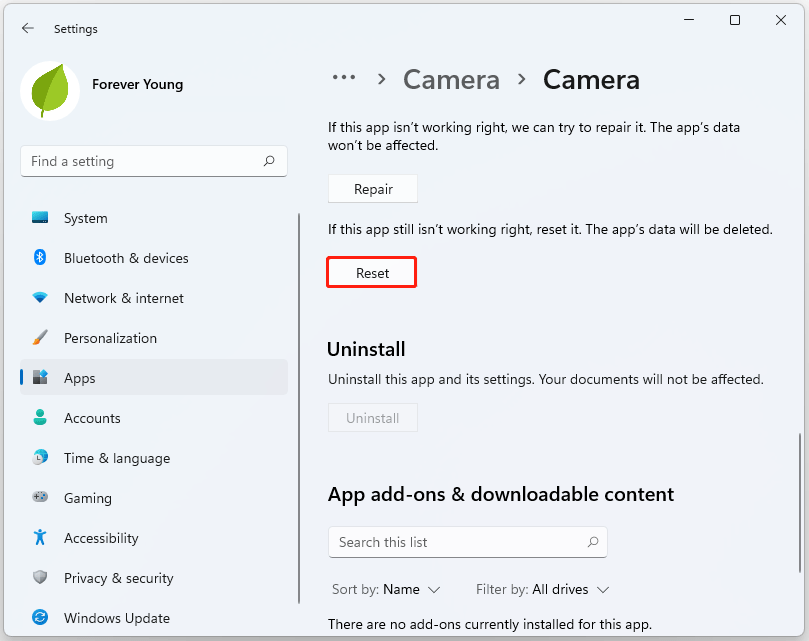Open Accounts settings
The height and width of the screenshot is (641, 809).
click(92, 418)
